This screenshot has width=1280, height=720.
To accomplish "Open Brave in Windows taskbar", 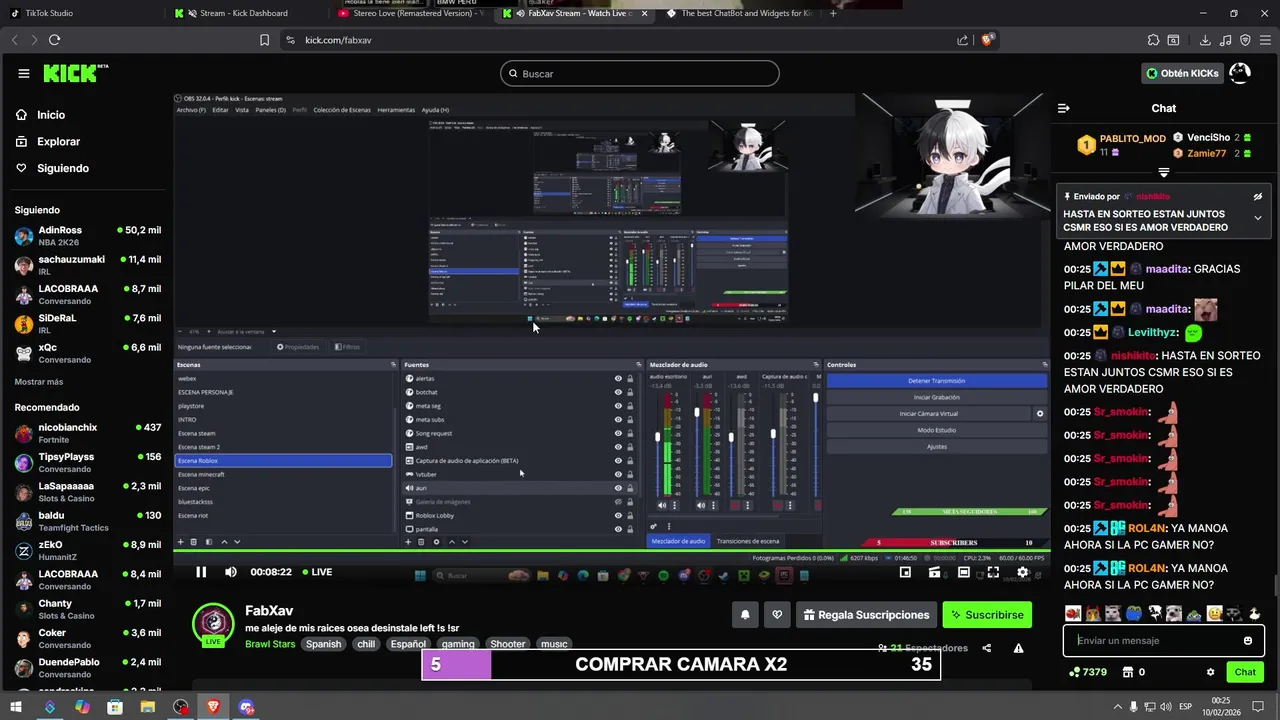I will point(213,707).
